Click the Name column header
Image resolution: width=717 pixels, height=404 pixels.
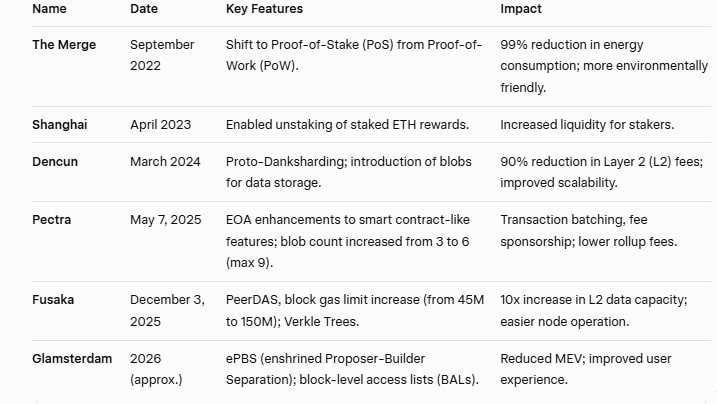pyautogui.click(x=50, y=9)
